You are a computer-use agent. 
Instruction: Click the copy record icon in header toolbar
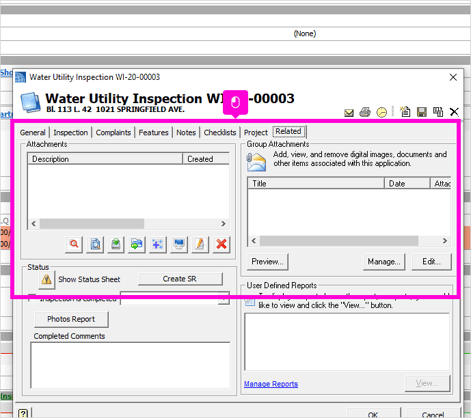[x=438, y=112]
